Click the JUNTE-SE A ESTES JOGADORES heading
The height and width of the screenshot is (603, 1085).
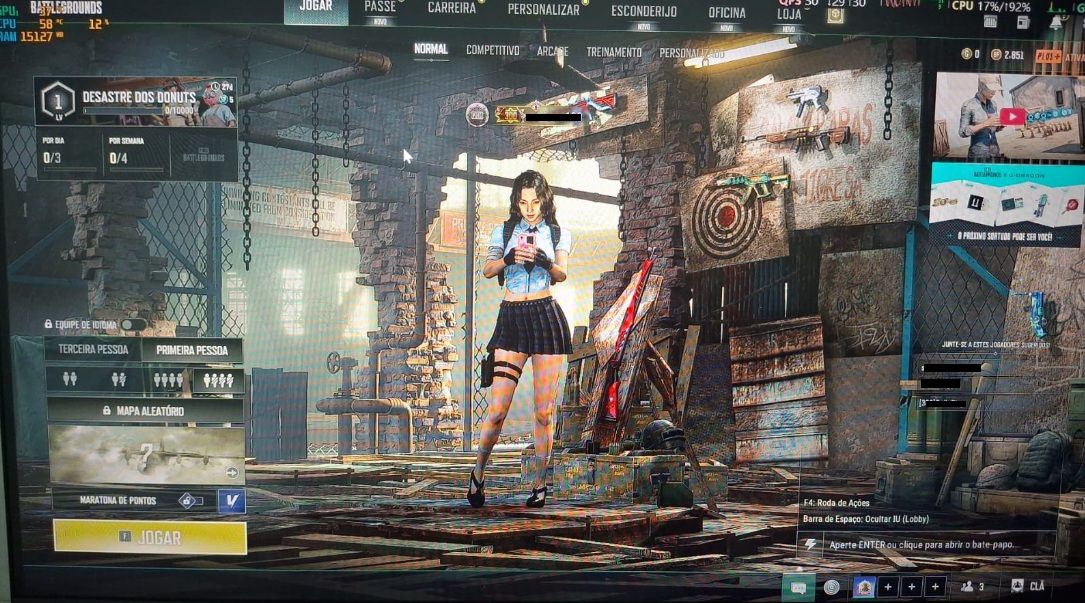[x=995, y=344]
